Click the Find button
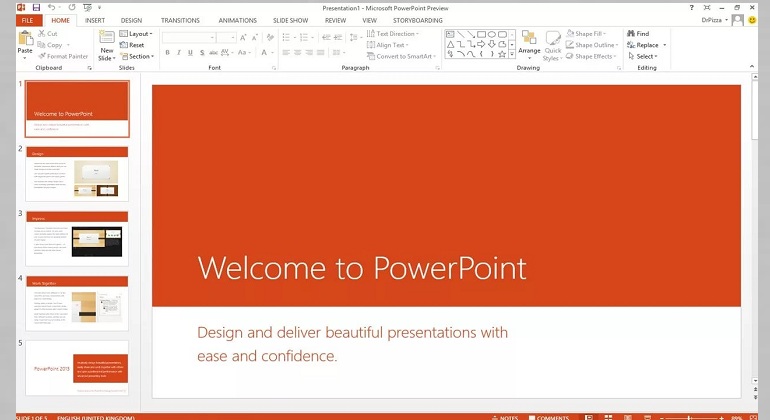Viewport: 770px width, 420px height. (x=638, y=33)
